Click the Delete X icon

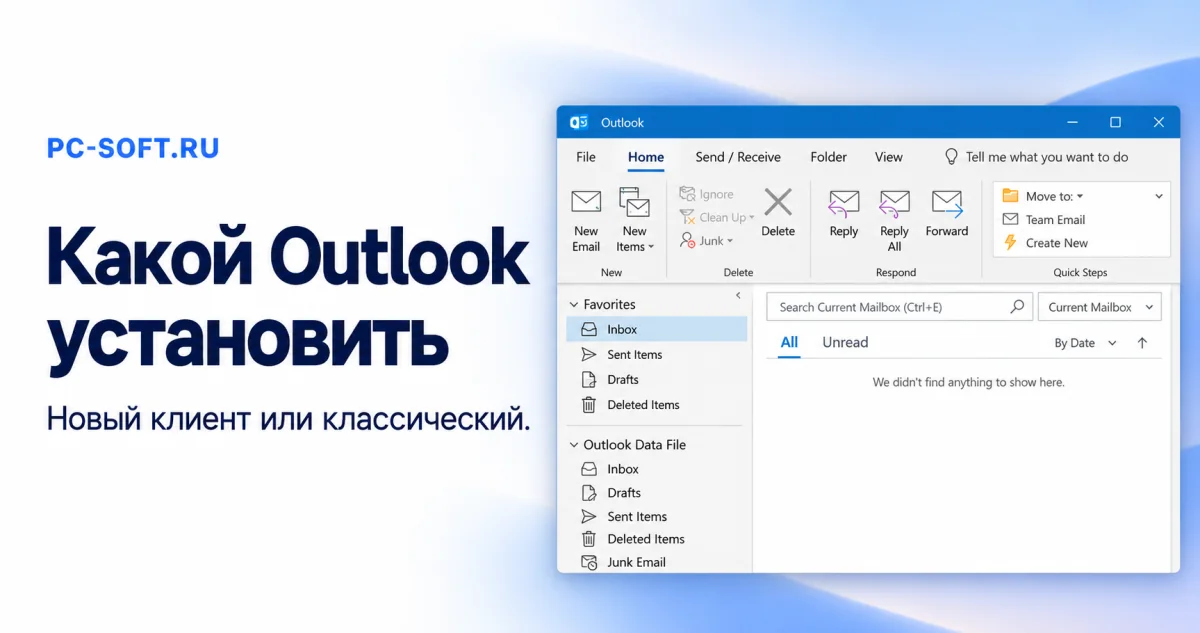click(x=778, y=202)
